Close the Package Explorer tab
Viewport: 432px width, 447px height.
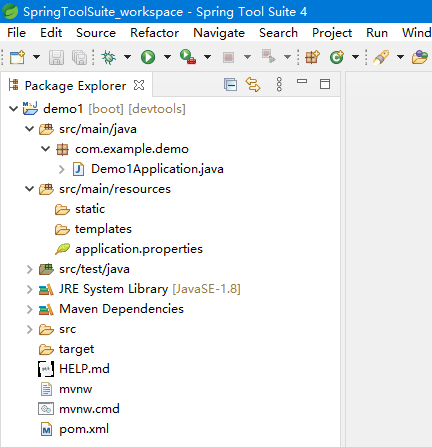(139, 85)
